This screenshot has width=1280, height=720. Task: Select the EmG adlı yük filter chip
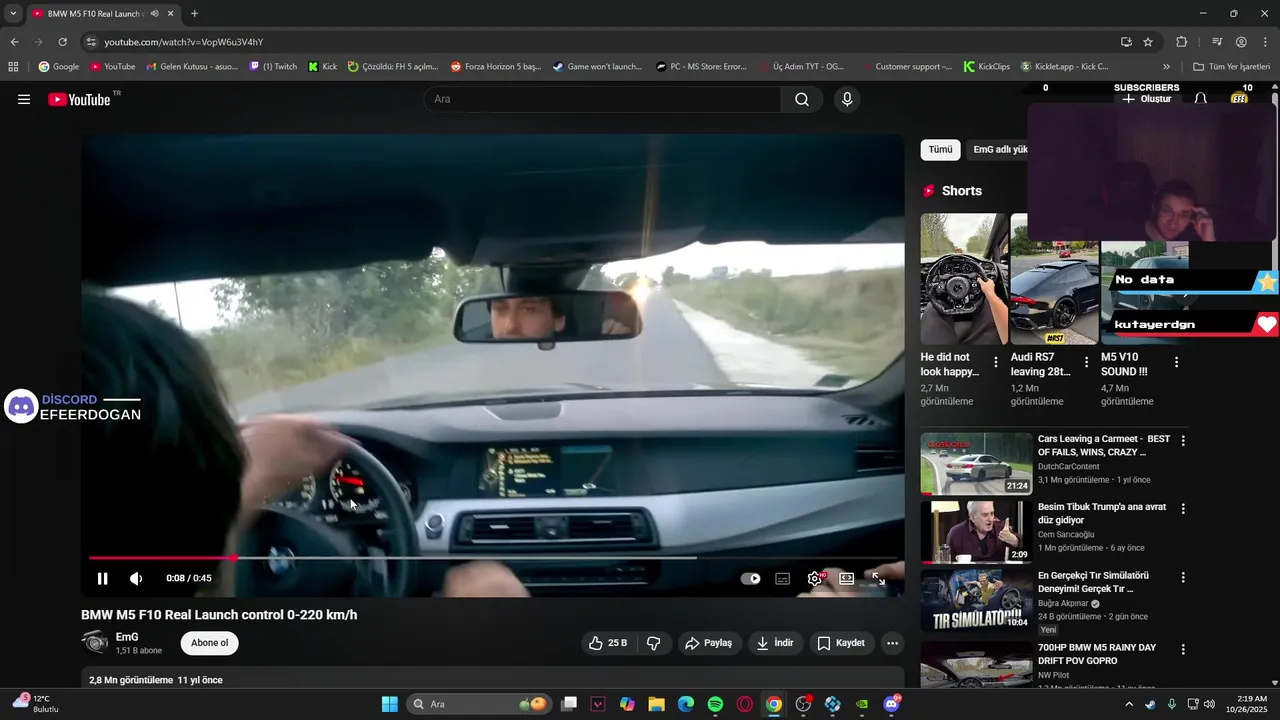click(1000, 150)
